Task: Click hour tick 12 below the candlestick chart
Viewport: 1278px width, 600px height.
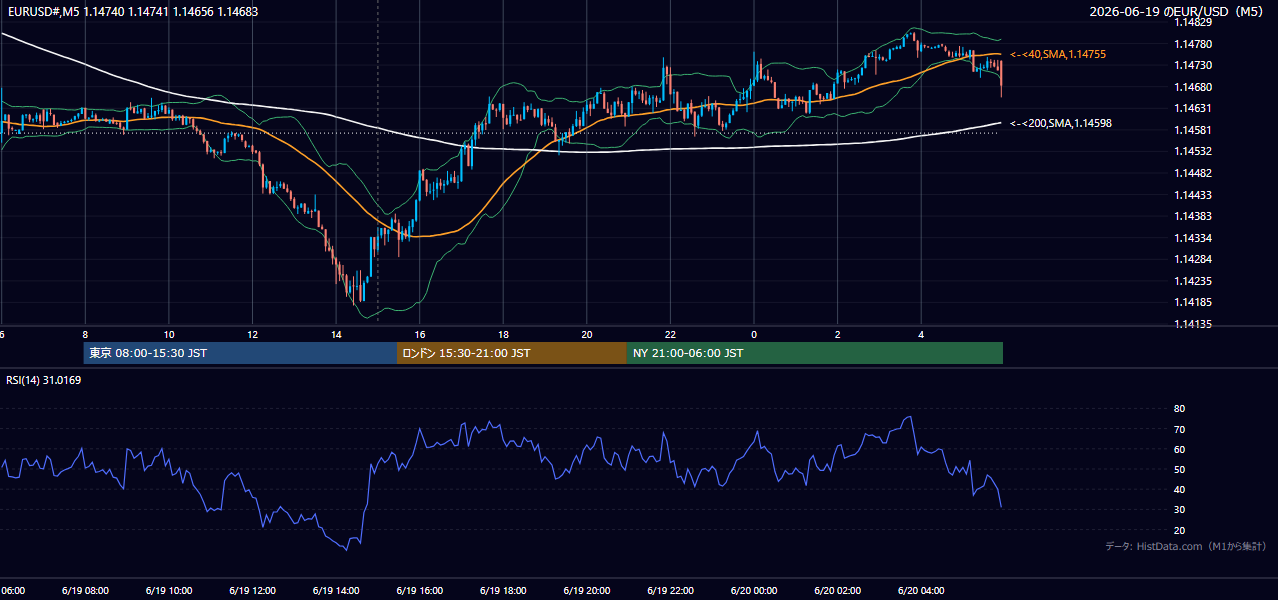Action: [x=252, y=335]
